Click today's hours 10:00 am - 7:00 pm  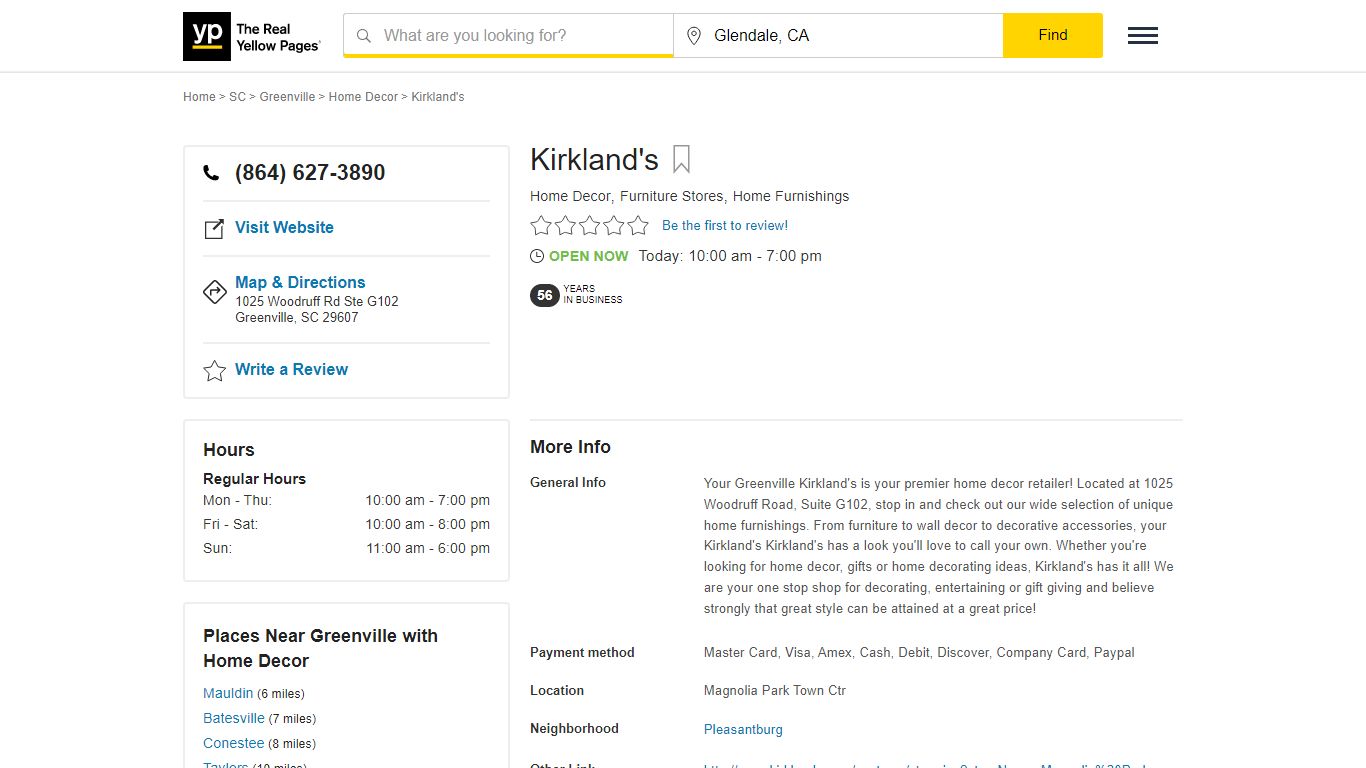pyautogui.click(x=755, y=256)
